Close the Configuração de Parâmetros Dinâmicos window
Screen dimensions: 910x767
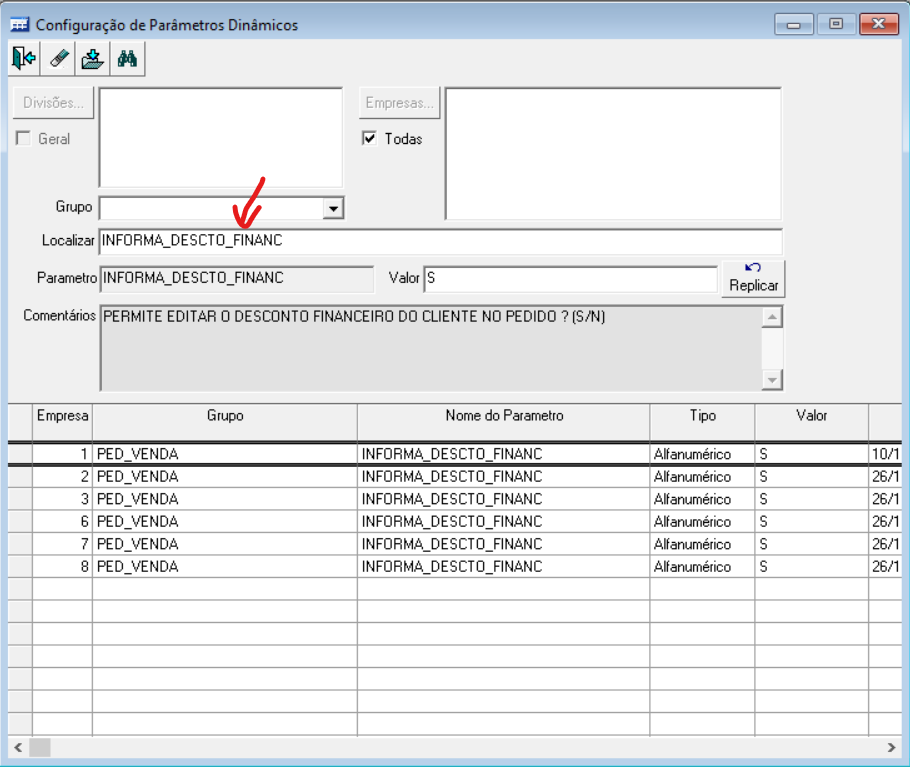point(879,24)
